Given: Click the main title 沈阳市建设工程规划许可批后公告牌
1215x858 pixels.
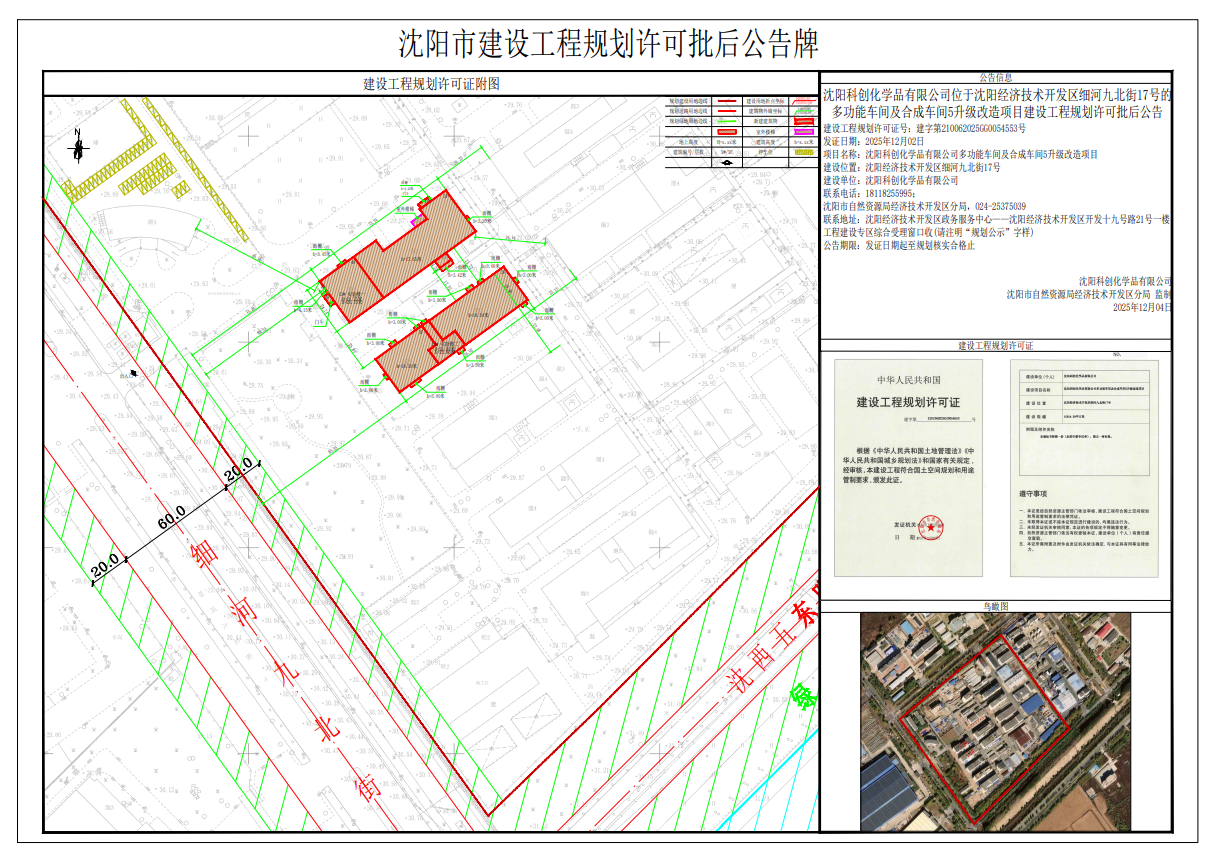Looking at the screenshot, I should [x=608, y=44].
